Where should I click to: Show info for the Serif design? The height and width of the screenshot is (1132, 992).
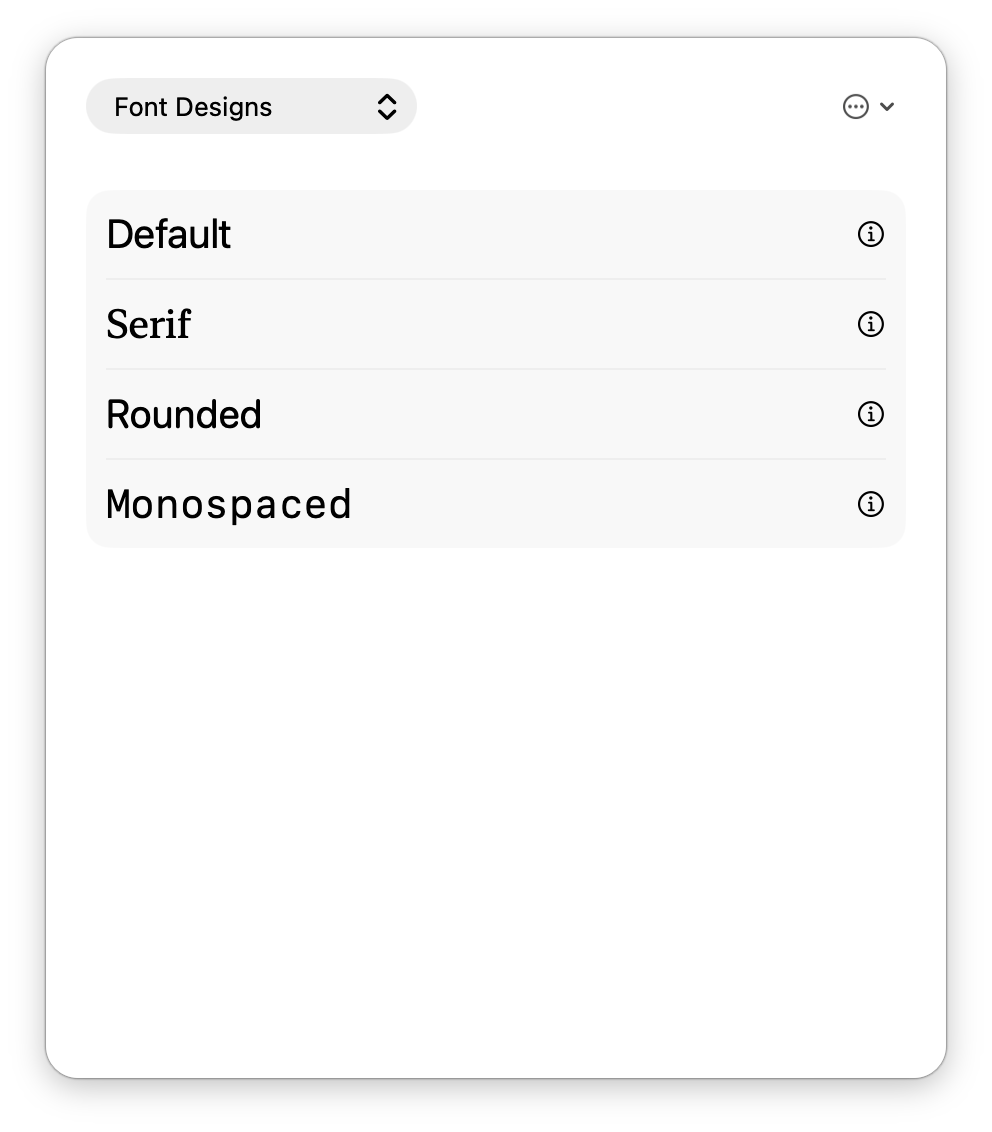[870, 324]
